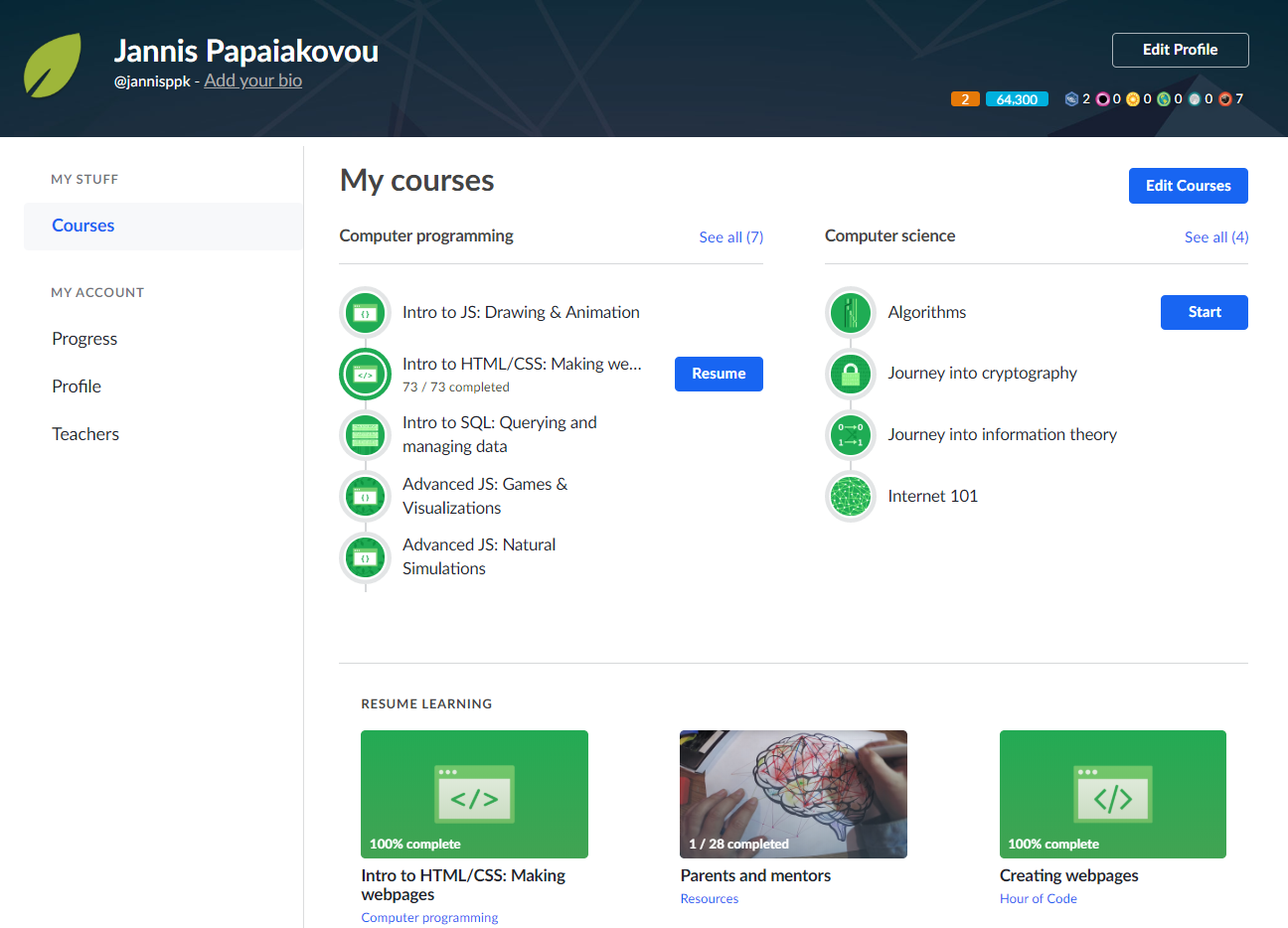Open Journey into information theory
Image resolution: width=1288 pixels, height=928 pixels.
point(1002,434)
